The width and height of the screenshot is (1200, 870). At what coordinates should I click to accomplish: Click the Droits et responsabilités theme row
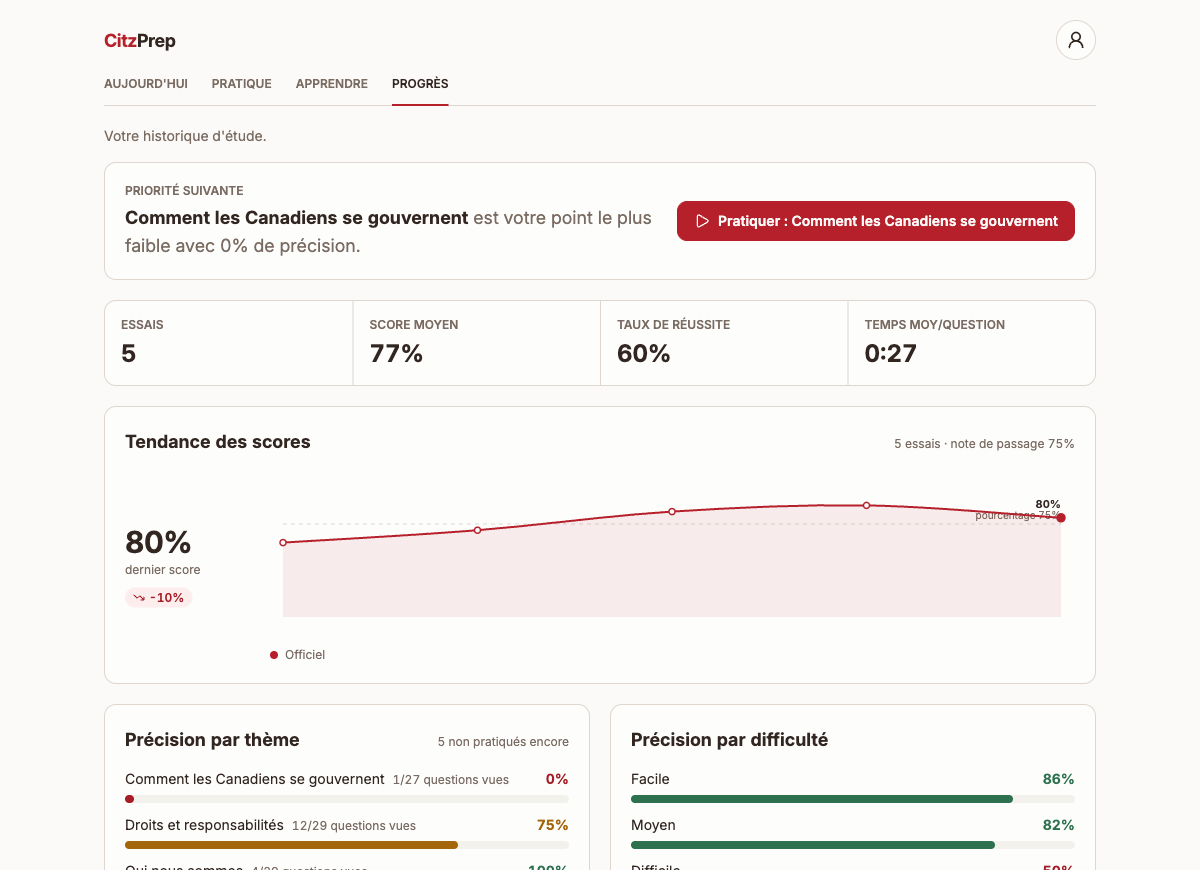tap(347, 835)
